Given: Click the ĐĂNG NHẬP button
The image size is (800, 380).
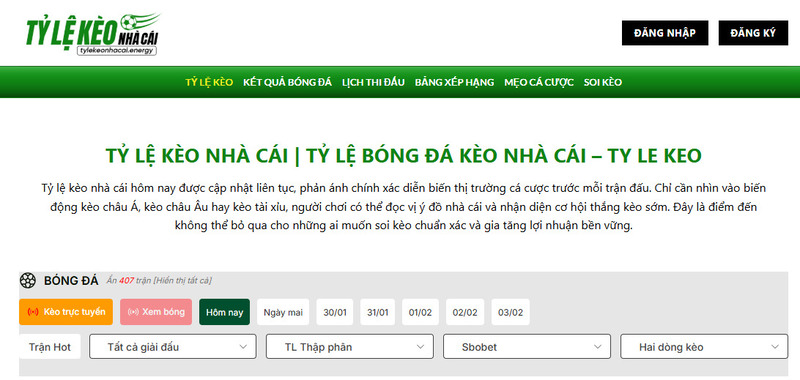Looking at the screenshot, I should click(665, 33).
